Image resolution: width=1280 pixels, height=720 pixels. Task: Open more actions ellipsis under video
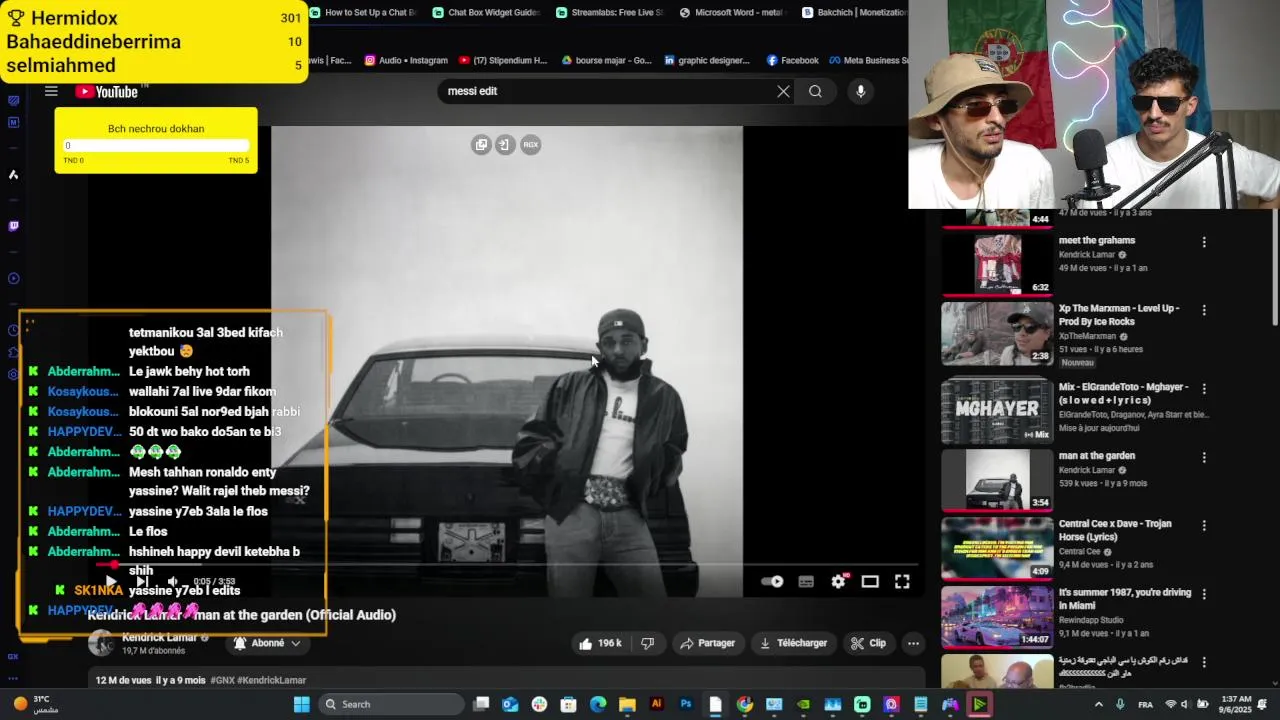[x=913, y=643]
